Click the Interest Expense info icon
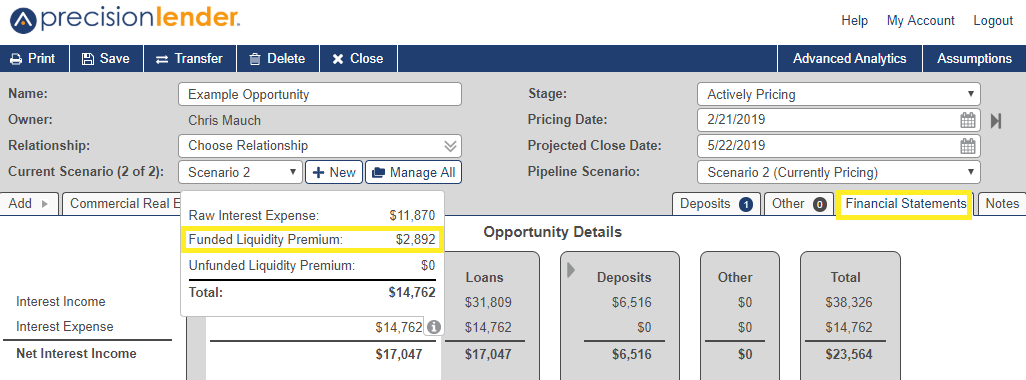1026x380 pixels. coord(433,327)
